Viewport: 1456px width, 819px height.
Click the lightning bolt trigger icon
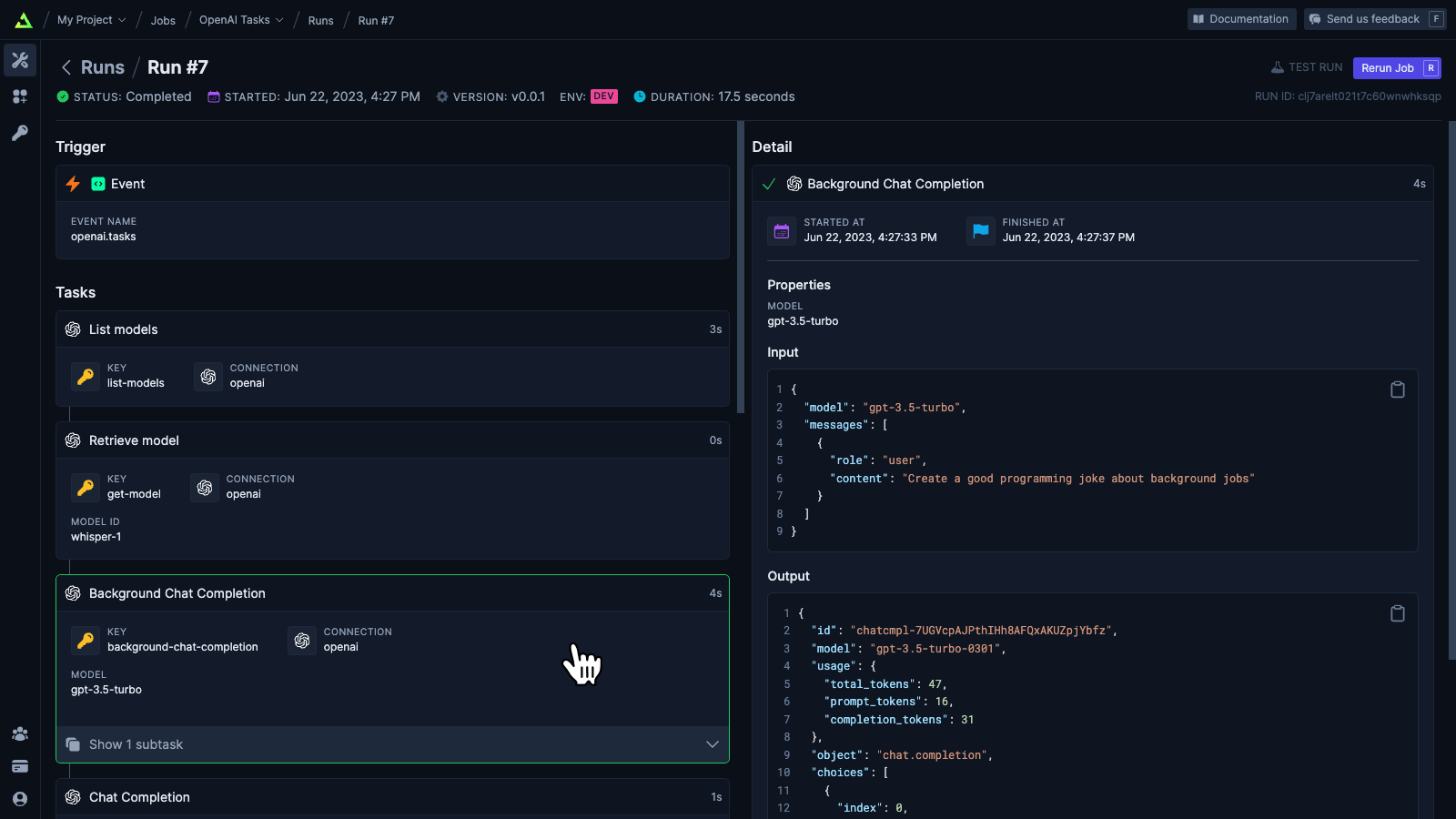(x=73, y=184)
